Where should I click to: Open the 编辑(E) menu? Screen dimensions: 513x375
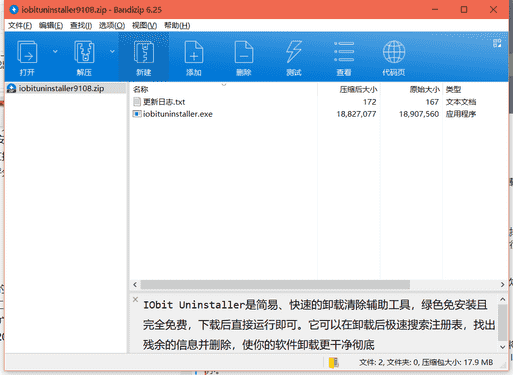(x=51, y=26)
